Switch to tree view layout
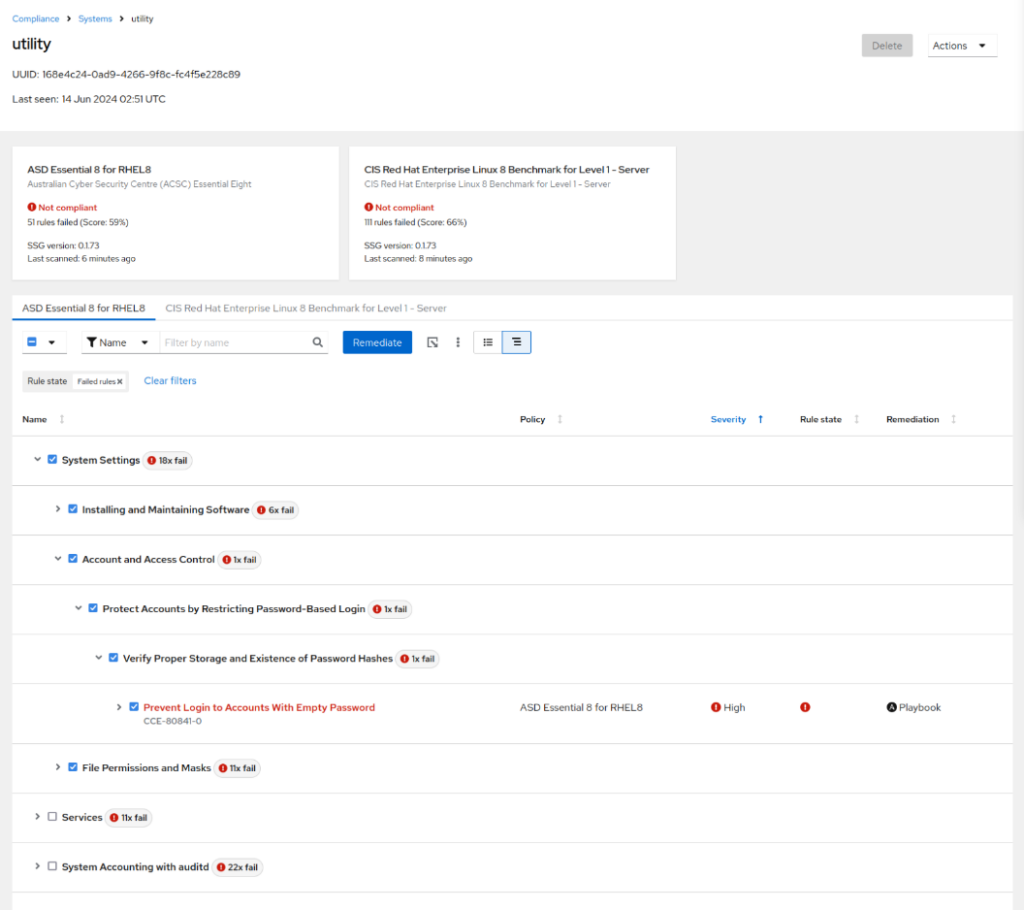The width and height of the screenshot is (1024, 910). click(516, 342)
